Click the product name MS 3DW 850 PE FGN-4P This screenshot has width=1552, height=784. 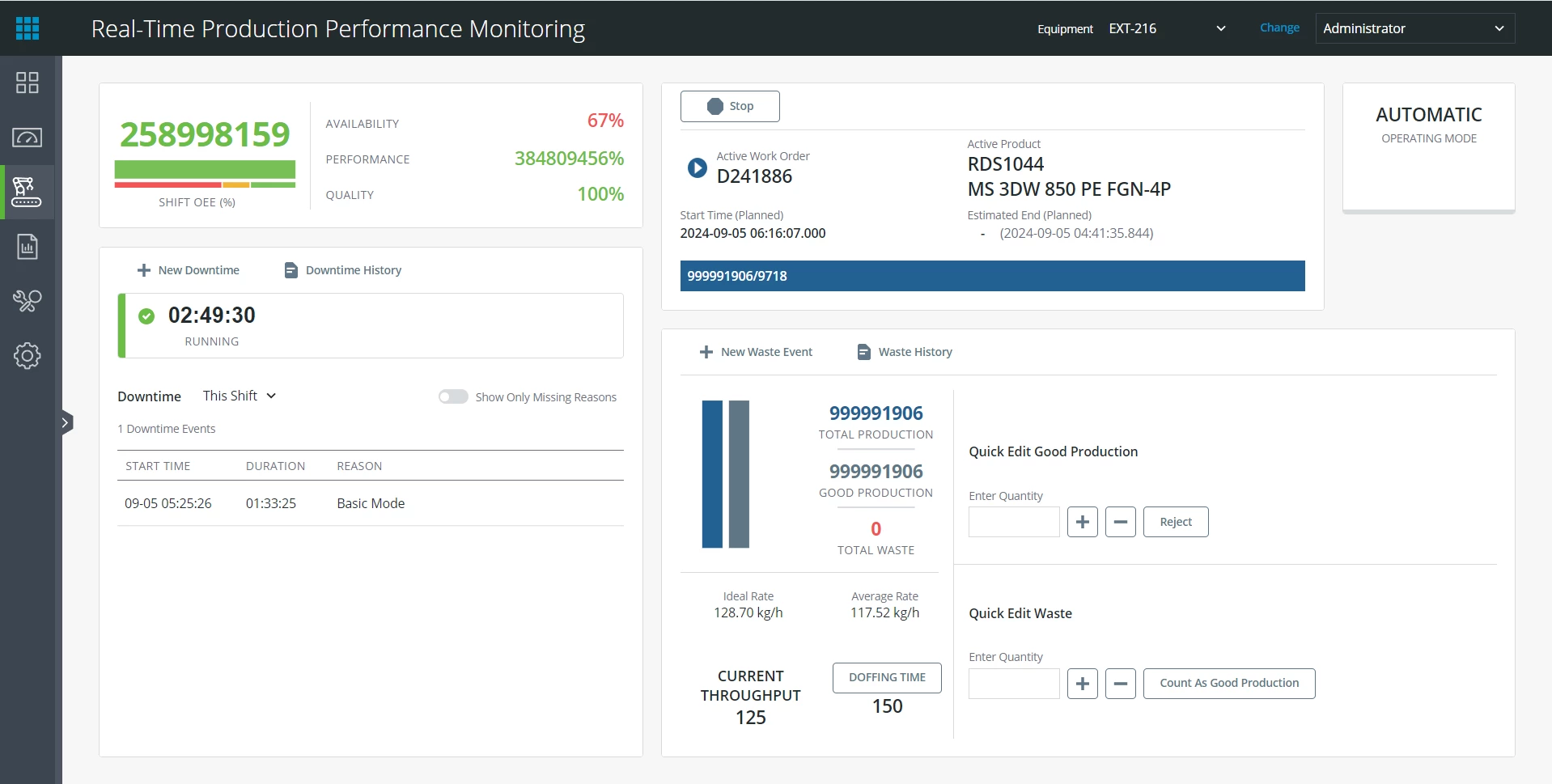click(1069, 189)
